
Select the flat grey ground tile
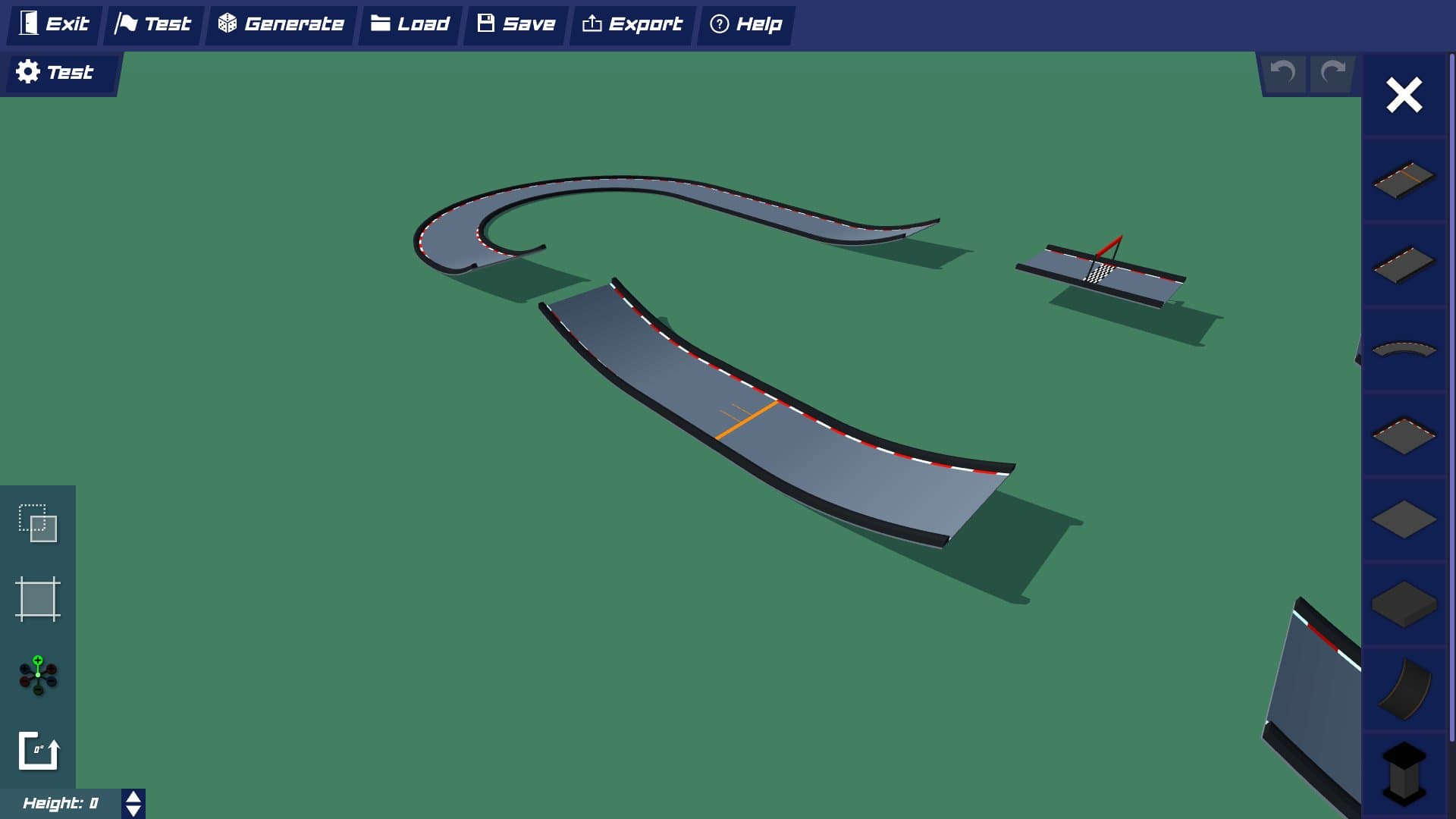coord(1404,519)
